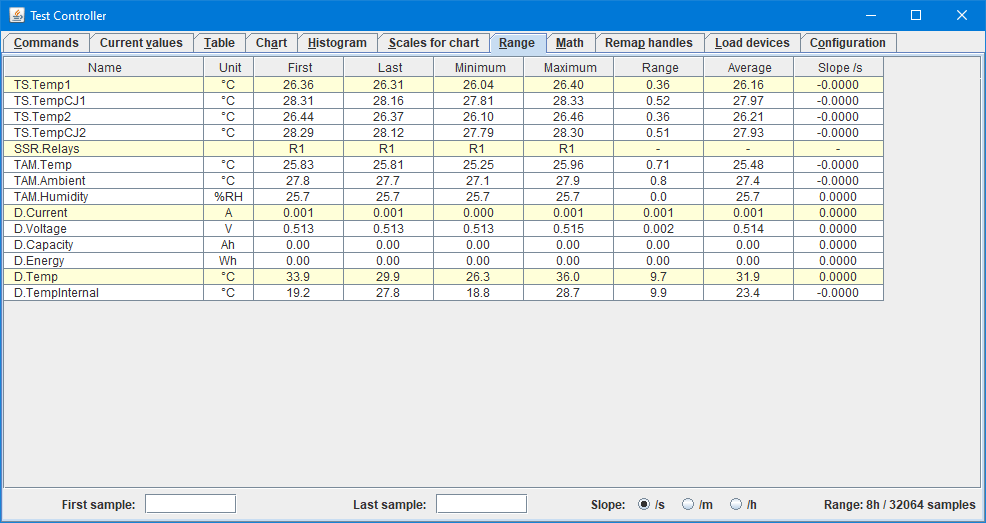Switch to the Chart tab

click(271, 43)
